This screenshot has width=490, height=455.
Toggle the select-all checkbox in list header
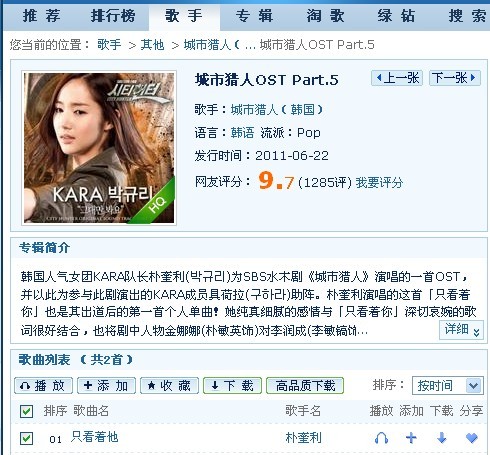point(26,411)
